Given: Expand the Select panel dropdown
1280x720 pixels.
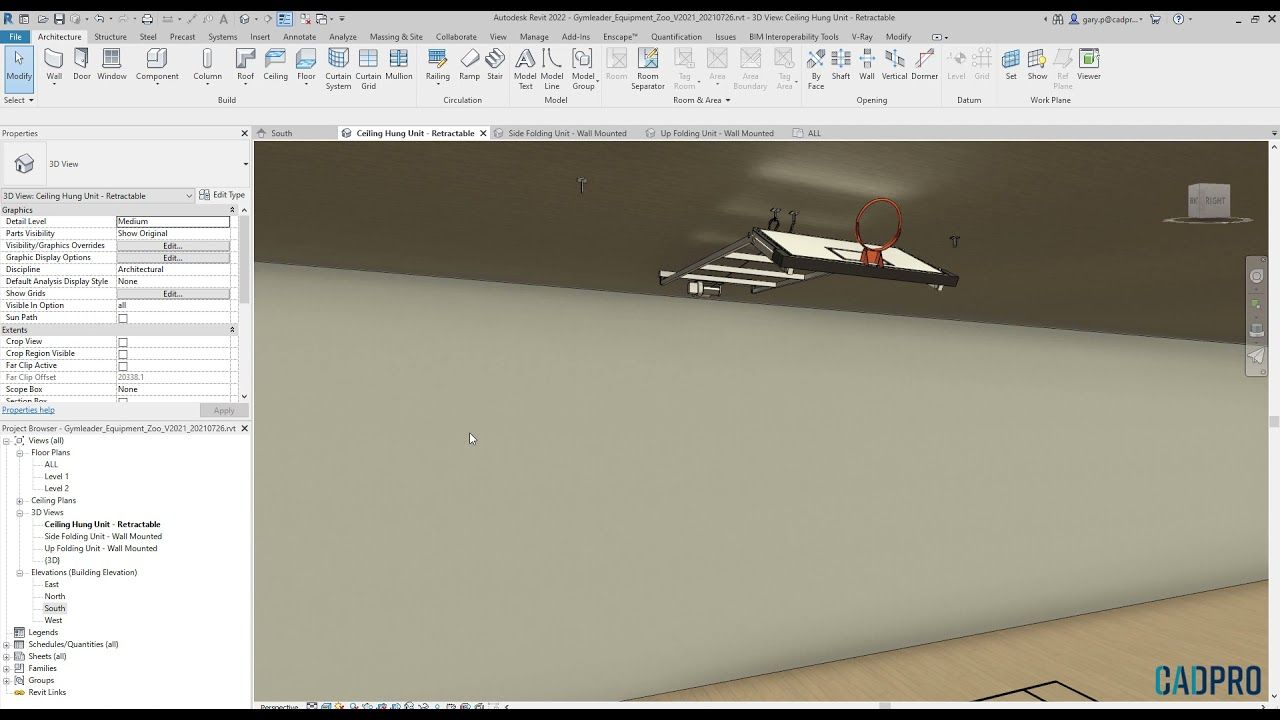Looking at the screenshot, I should (19, 100).
